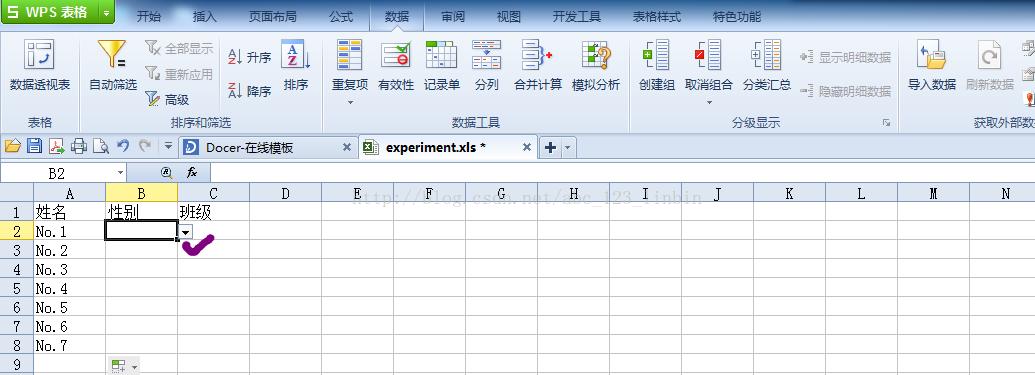1035x375 pixels.
Task: Open the 开发工具 ribbon tab
Action: 577,17
